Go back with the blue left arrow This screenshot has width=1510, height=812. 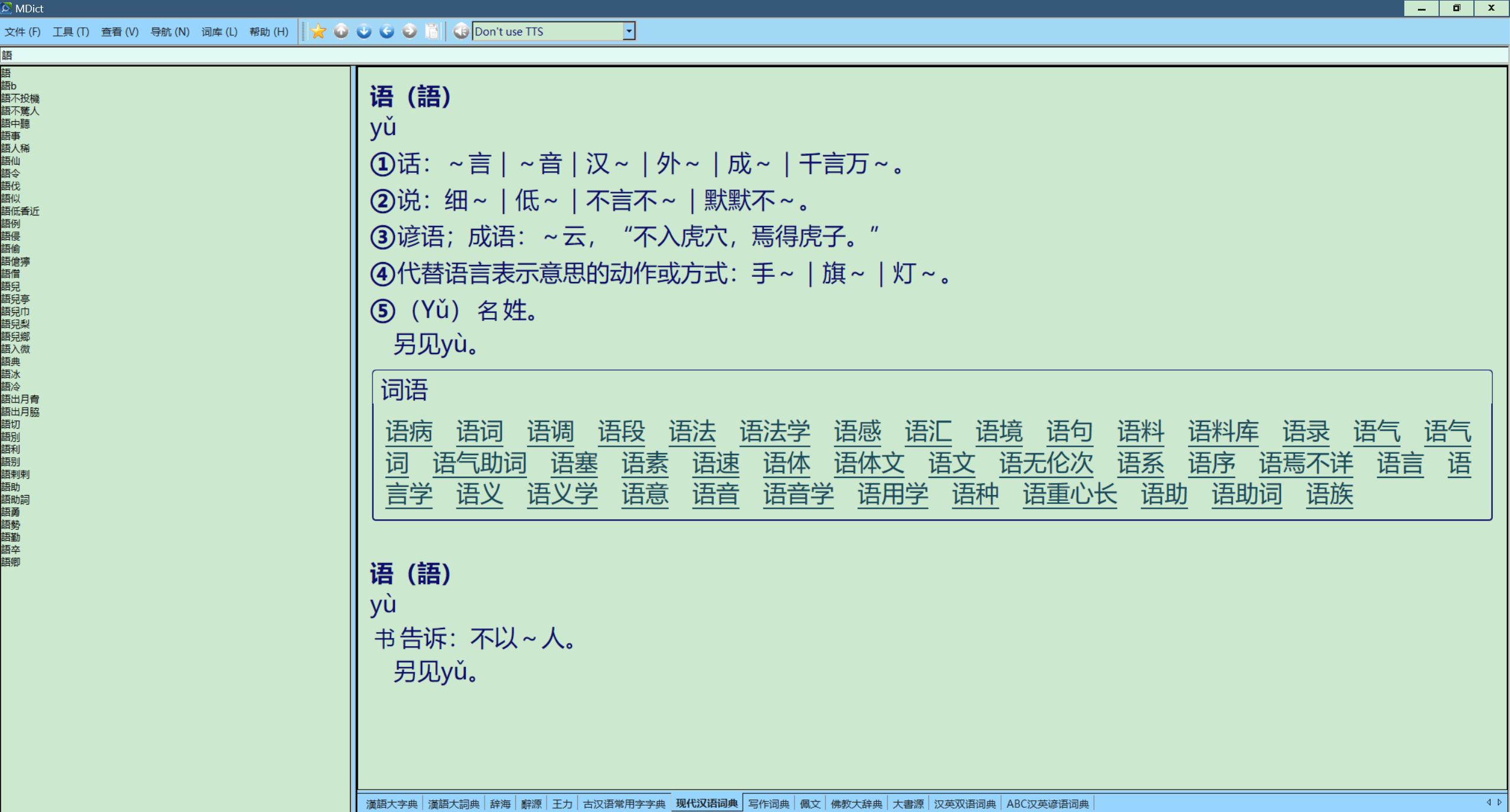coord(387,31)
